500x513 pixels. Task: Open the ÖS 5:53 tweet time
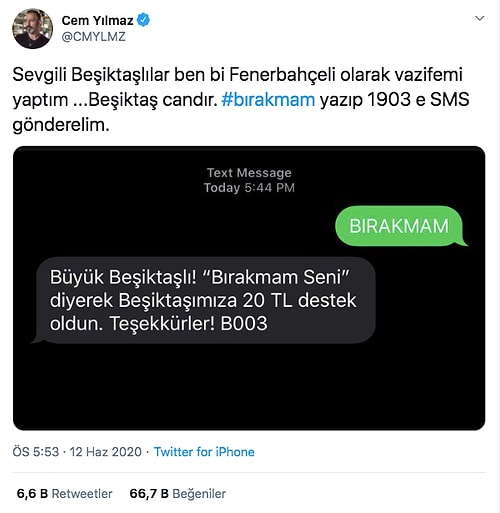[36, 452]
